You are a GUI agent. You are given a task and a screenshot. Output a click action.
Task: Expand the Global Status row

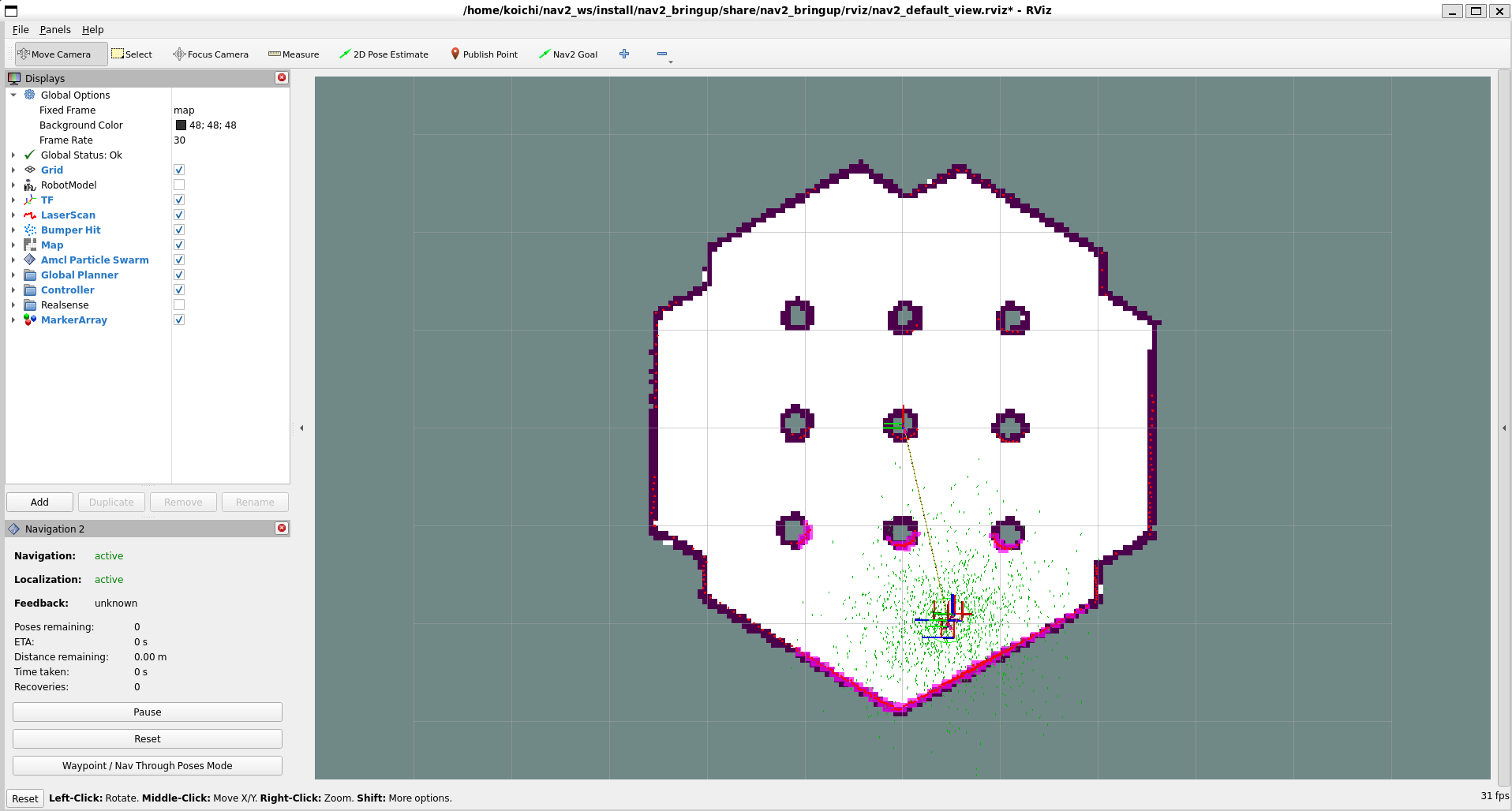13,155
